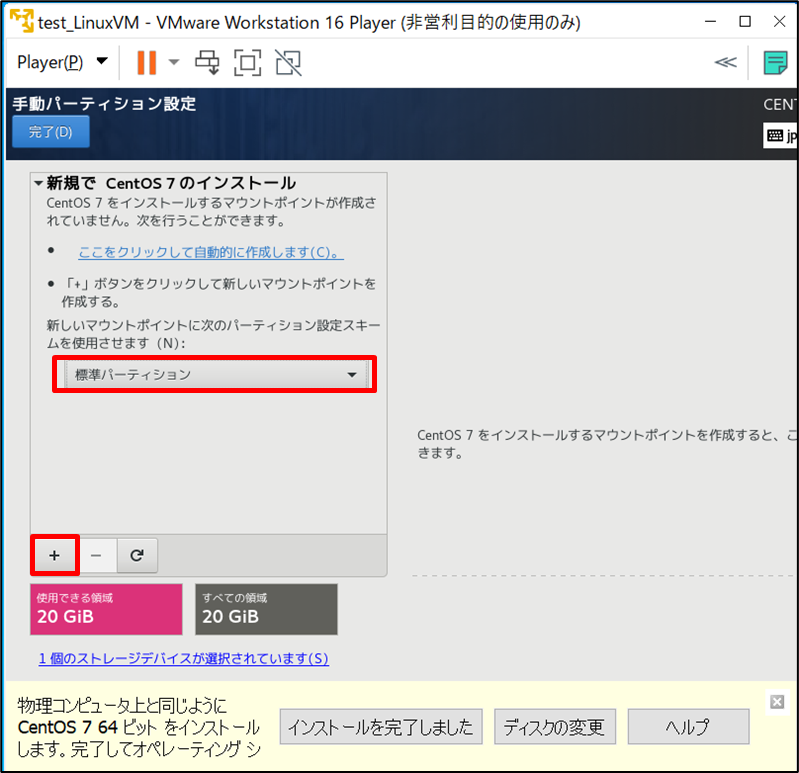
Task: Click the インストールを完了しました button
Action: click(x=381, y=727)
